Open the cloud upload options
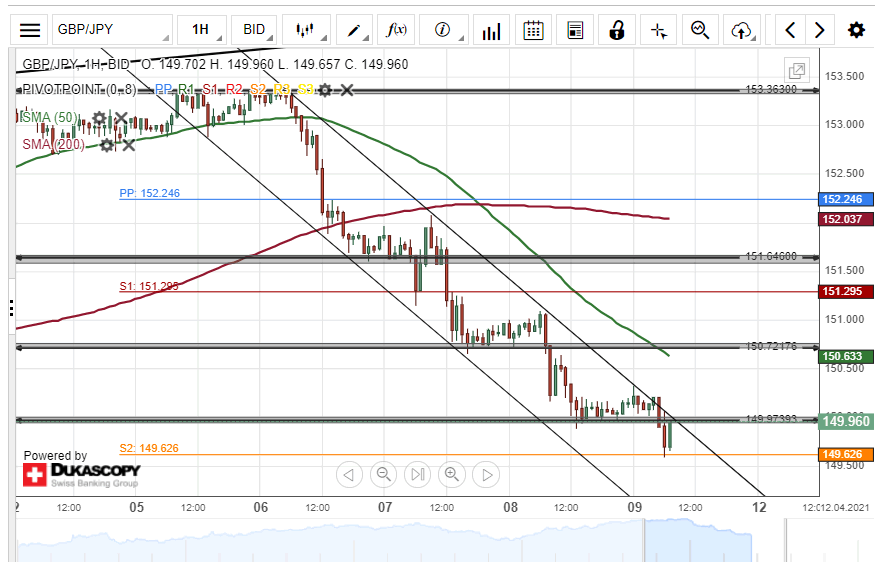 pyautogui.click(x=741, y=30)
